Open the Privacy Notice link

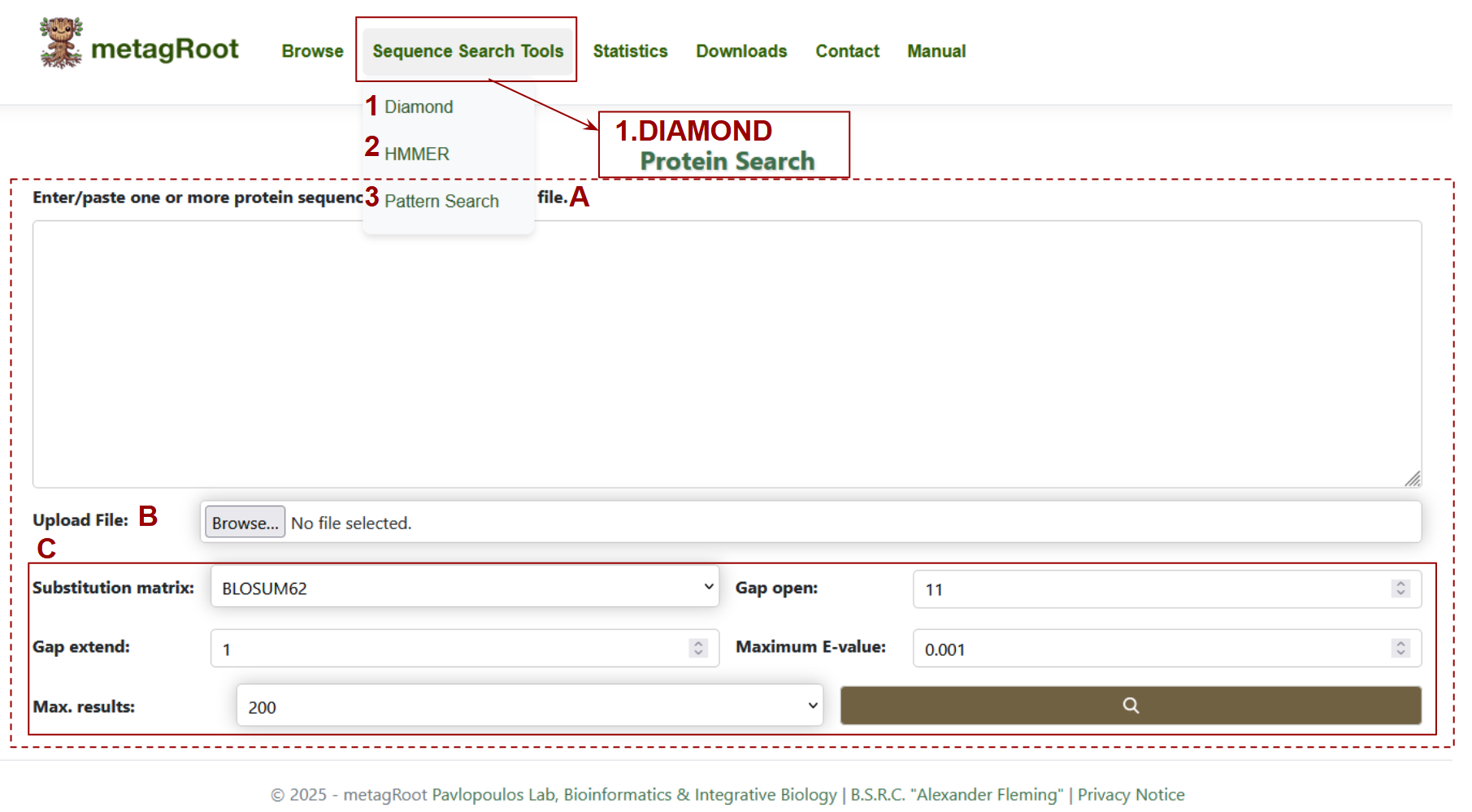1131,795
